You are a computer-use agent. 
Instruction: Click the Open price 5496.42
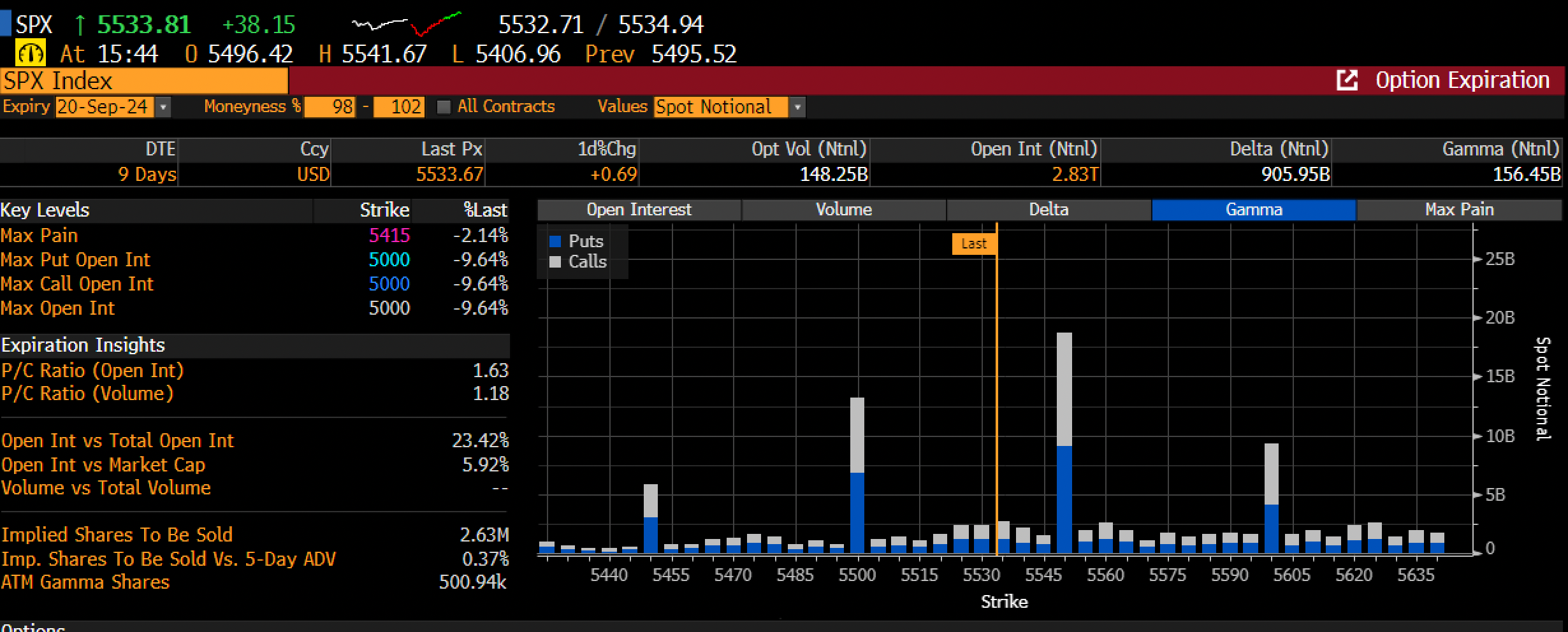(250, 54)
